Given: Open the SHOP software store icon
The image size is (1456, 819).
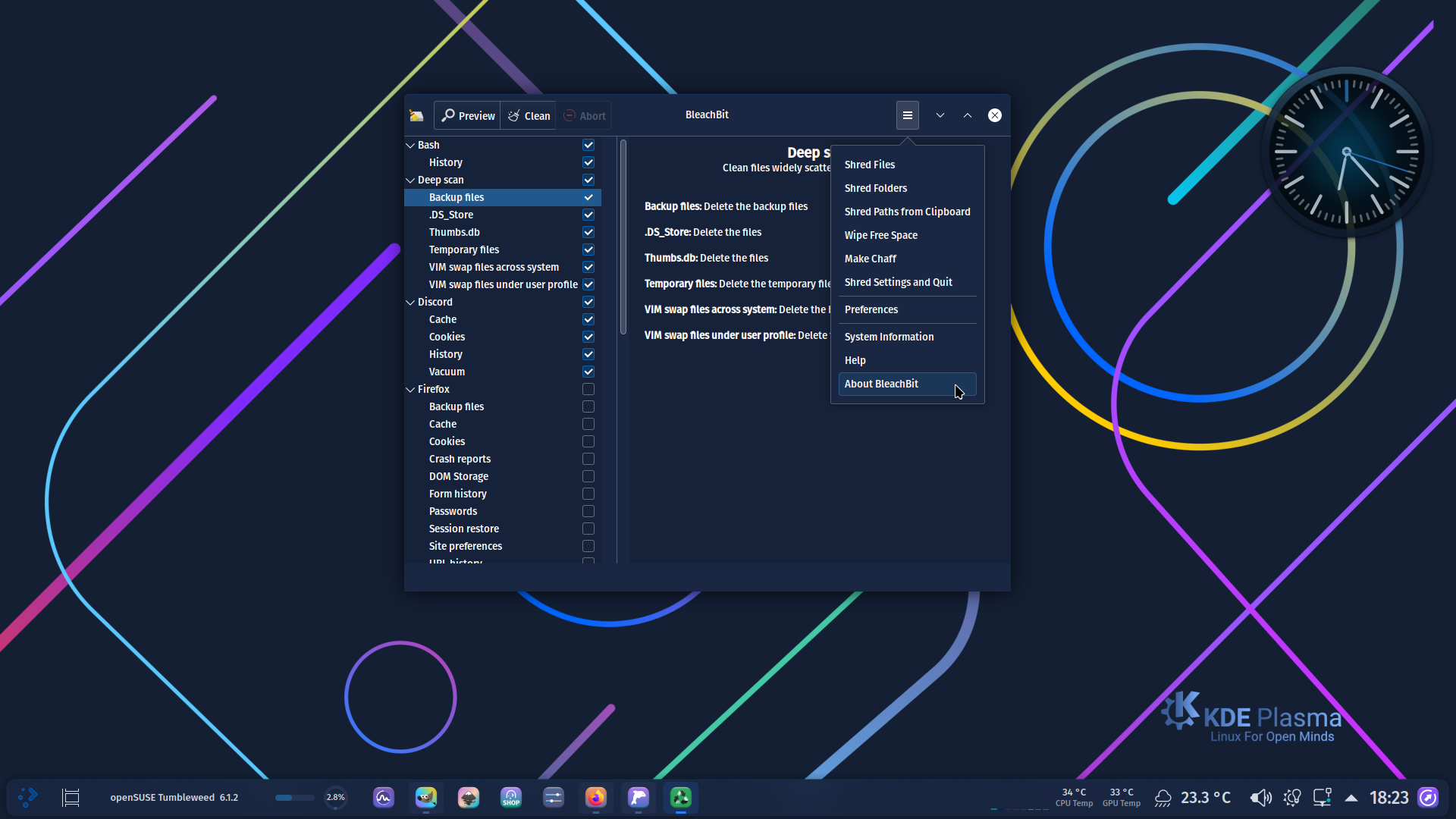Looking at the screenshot, I should (x=511, y=798).
